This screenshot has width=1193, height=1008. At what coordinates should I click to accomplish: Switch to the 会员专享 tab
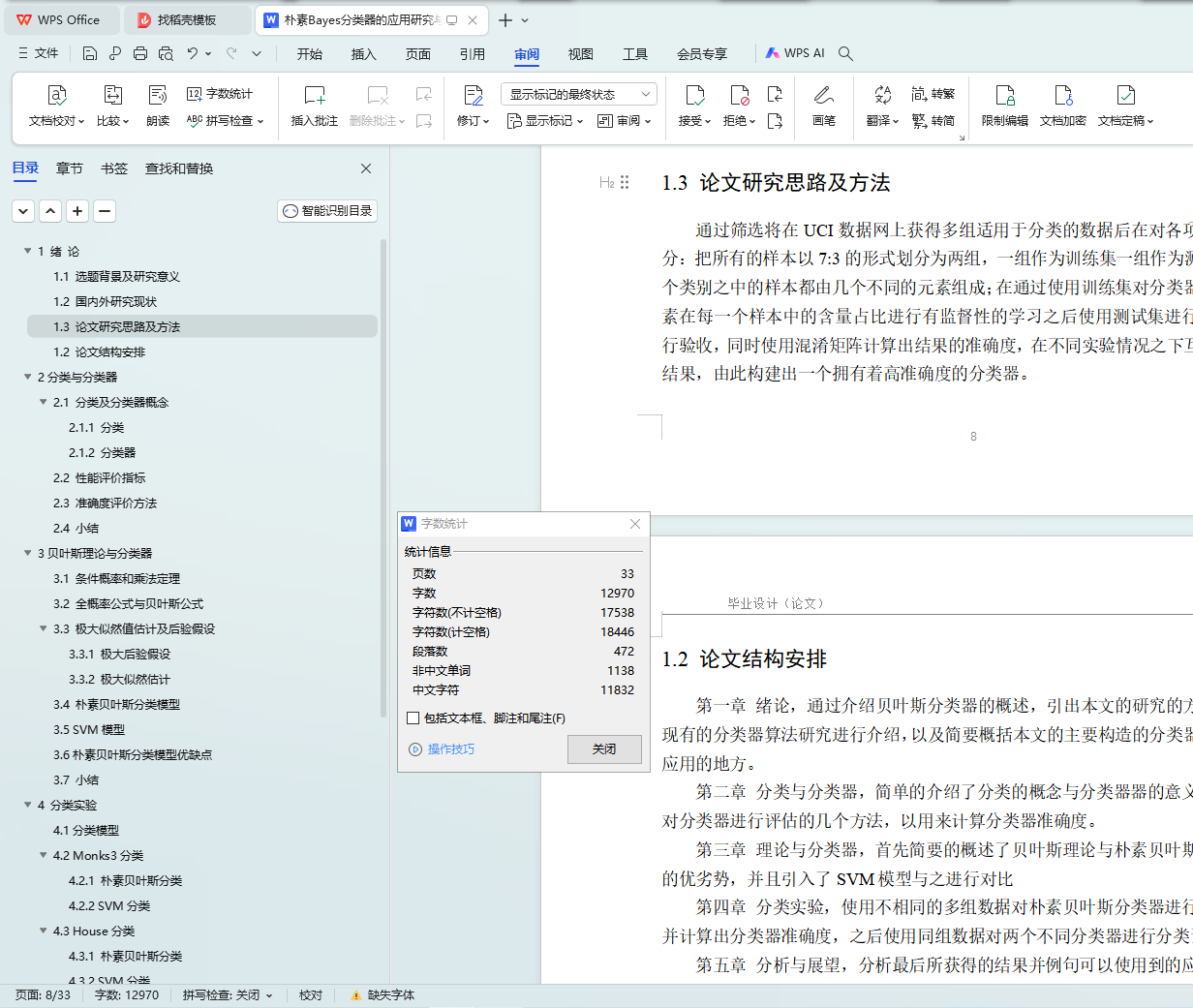[702, 54]
